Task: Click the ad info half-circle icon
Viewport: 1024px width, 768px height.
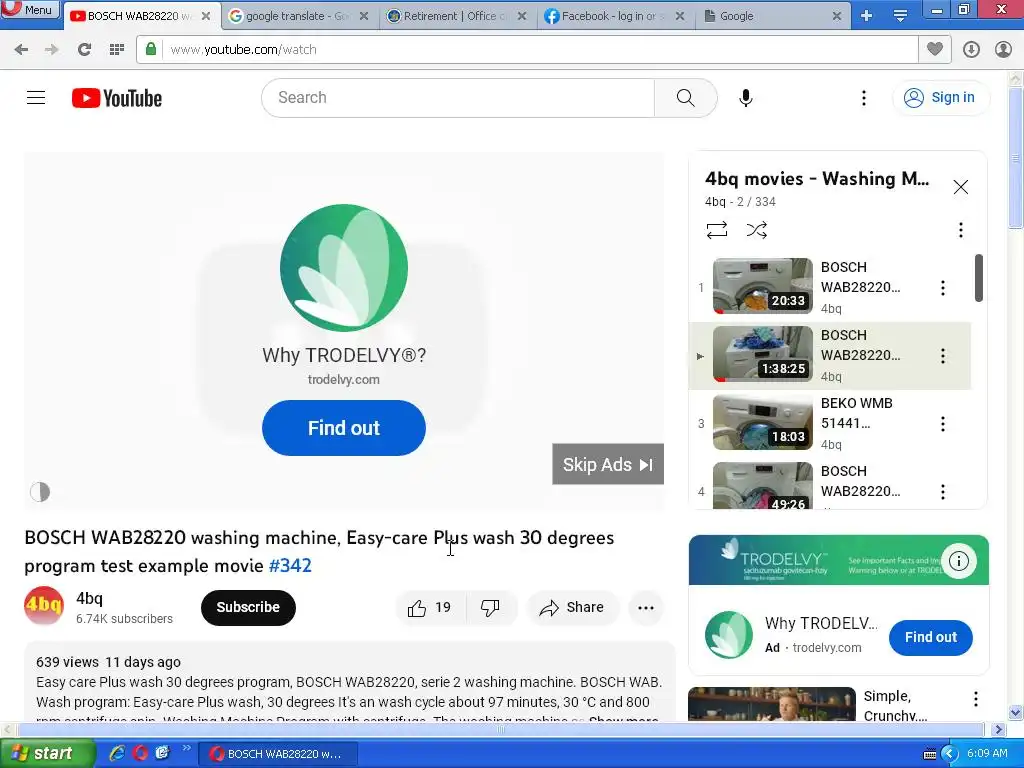Action: click(40, 492)
